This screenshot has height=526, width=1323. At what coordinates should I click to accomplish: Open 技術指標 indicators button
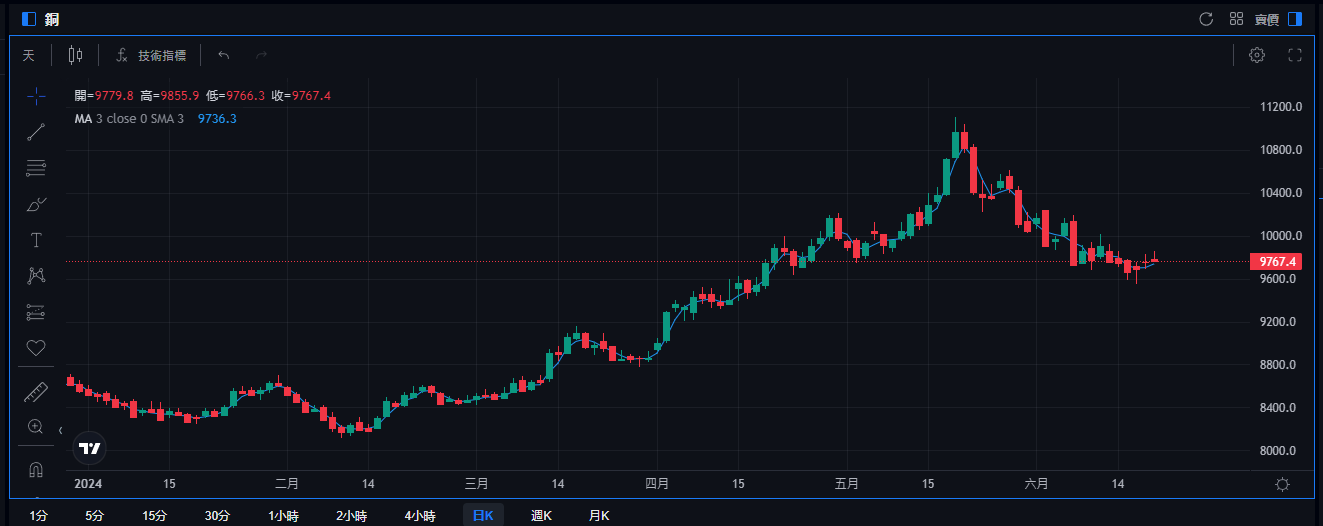click(x=151, y=55)
